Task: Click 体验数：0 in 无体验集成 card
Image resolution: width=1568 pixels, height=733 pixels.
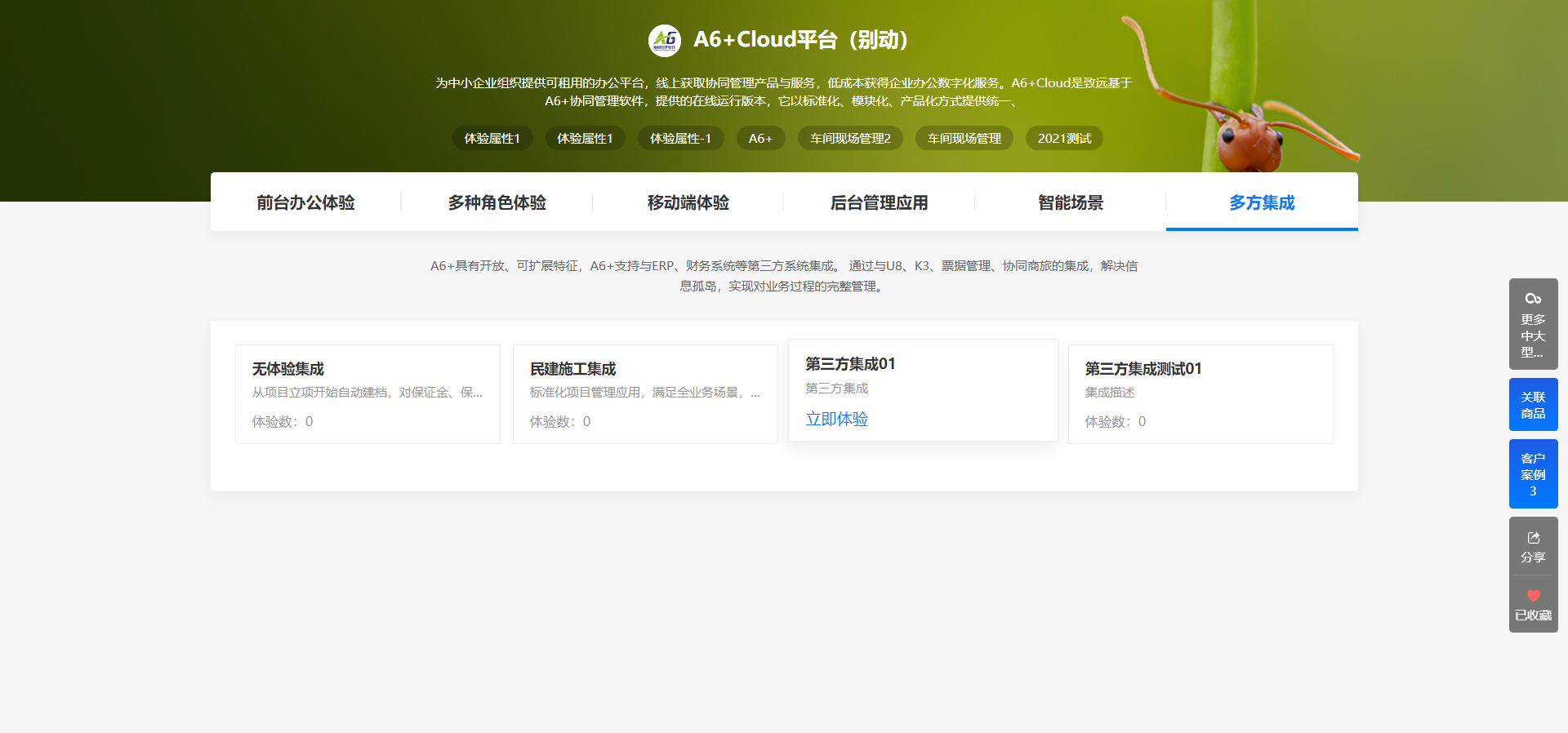Action: 283,422
